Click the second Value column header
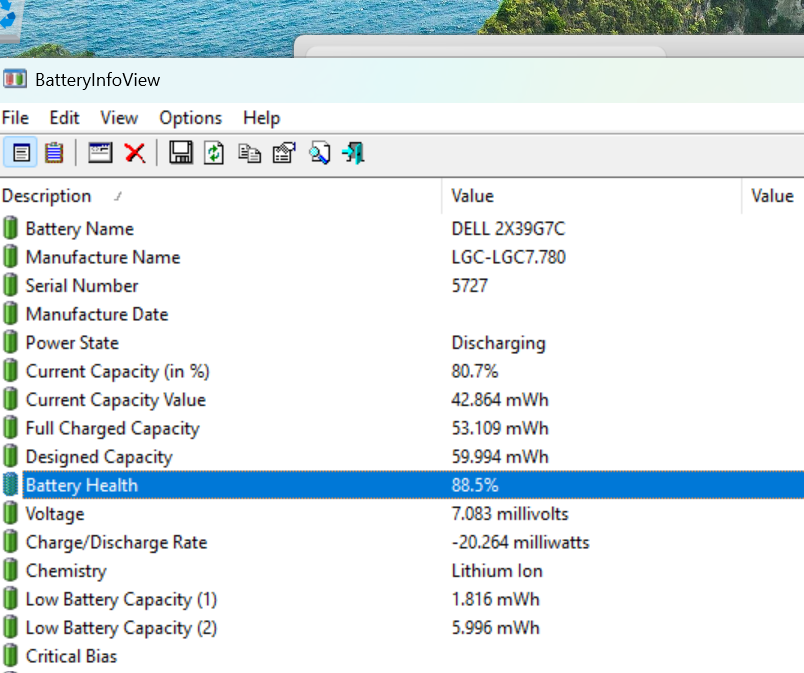The width and height of the screenshot is (804, 673). pyautogui.click(x=773, y=196)
